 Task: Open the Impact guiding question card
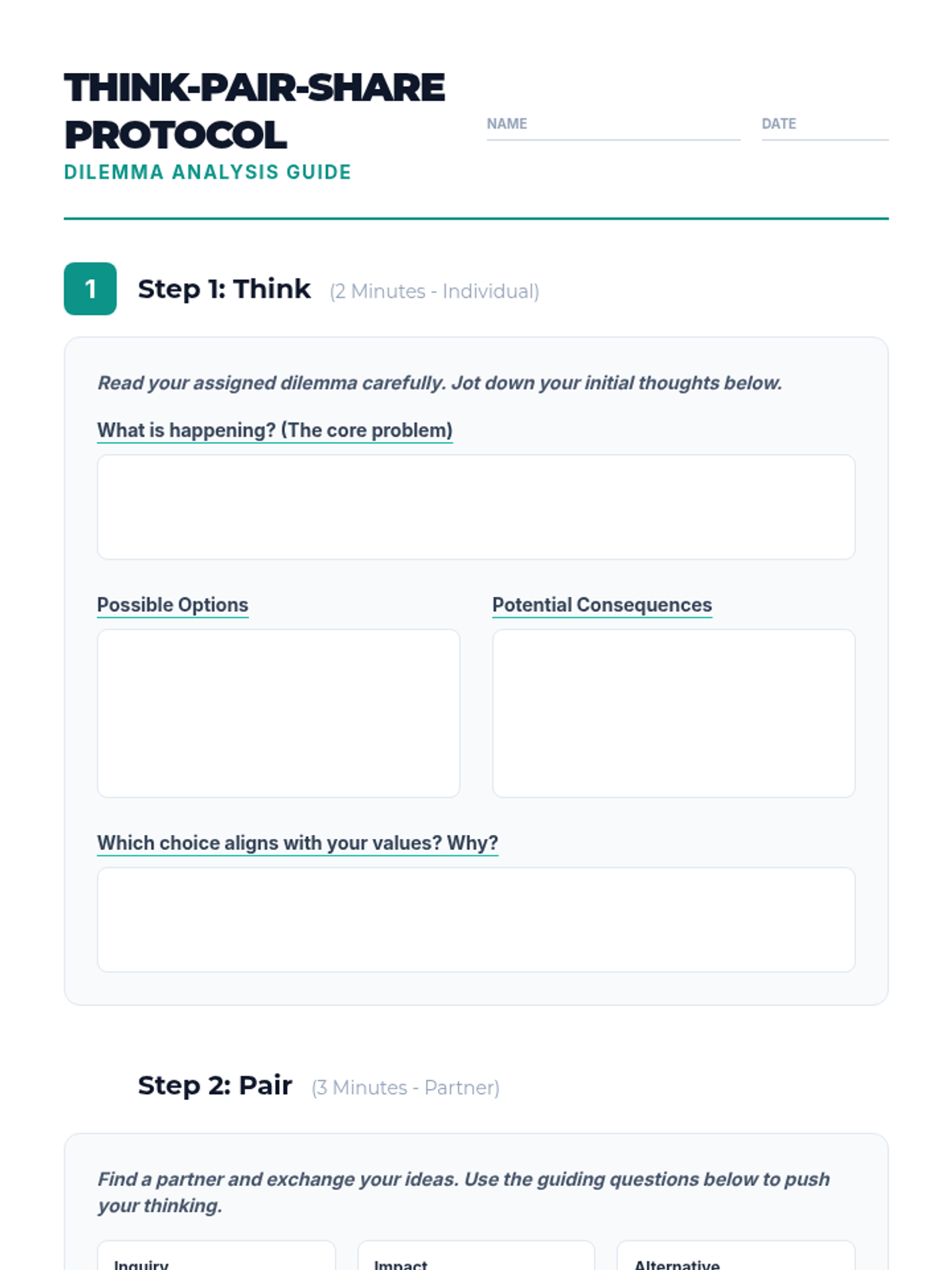pyautogui.click(x=476, y=1257)
